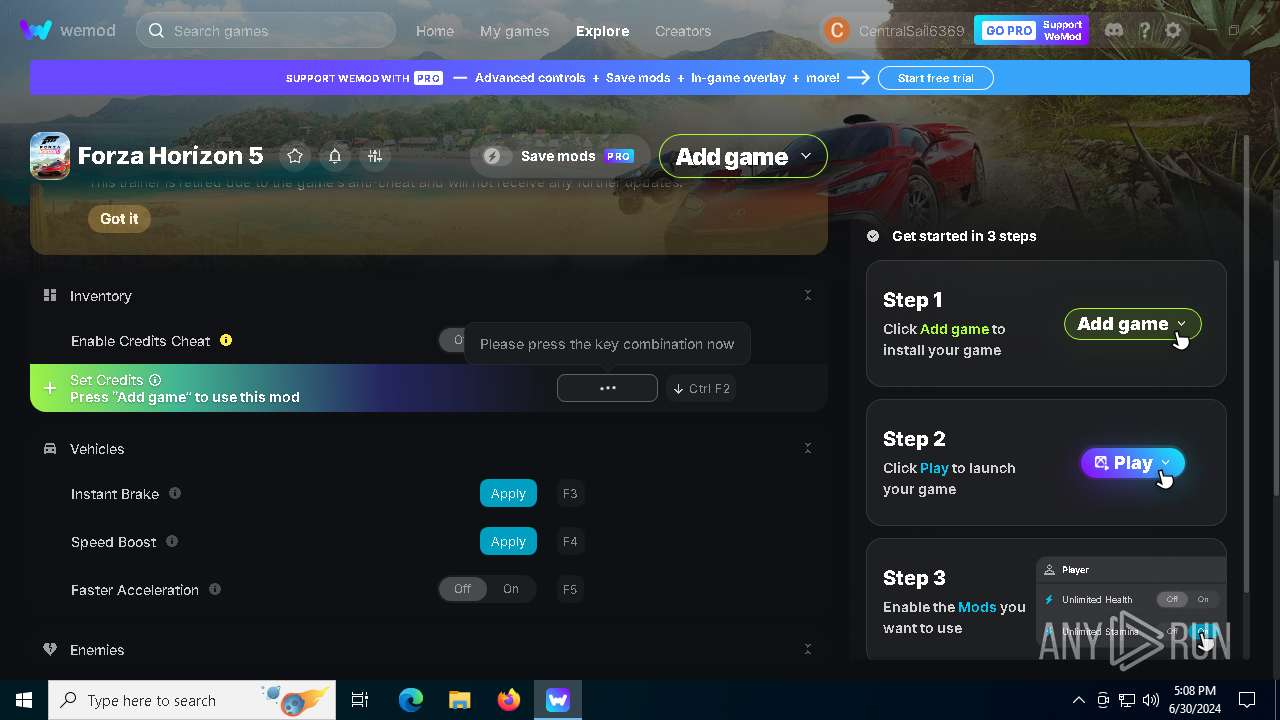The height and width of the screenshot is (720, 1280).
Task: Click the network tray icon
Action: pyautogui.click(x=1127, y=700)
